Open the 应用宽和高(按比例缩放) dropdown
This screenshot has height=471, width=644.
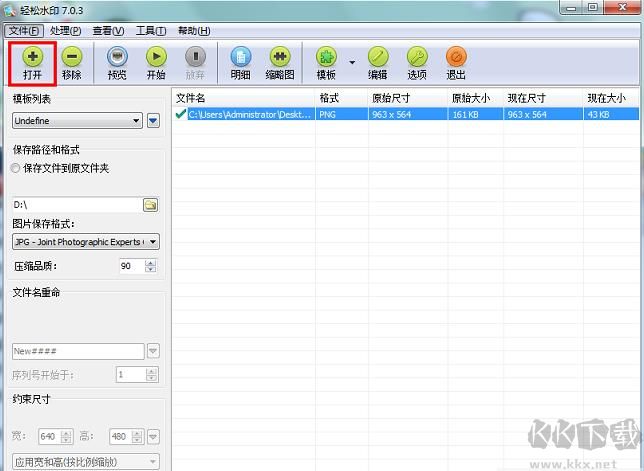86,462
